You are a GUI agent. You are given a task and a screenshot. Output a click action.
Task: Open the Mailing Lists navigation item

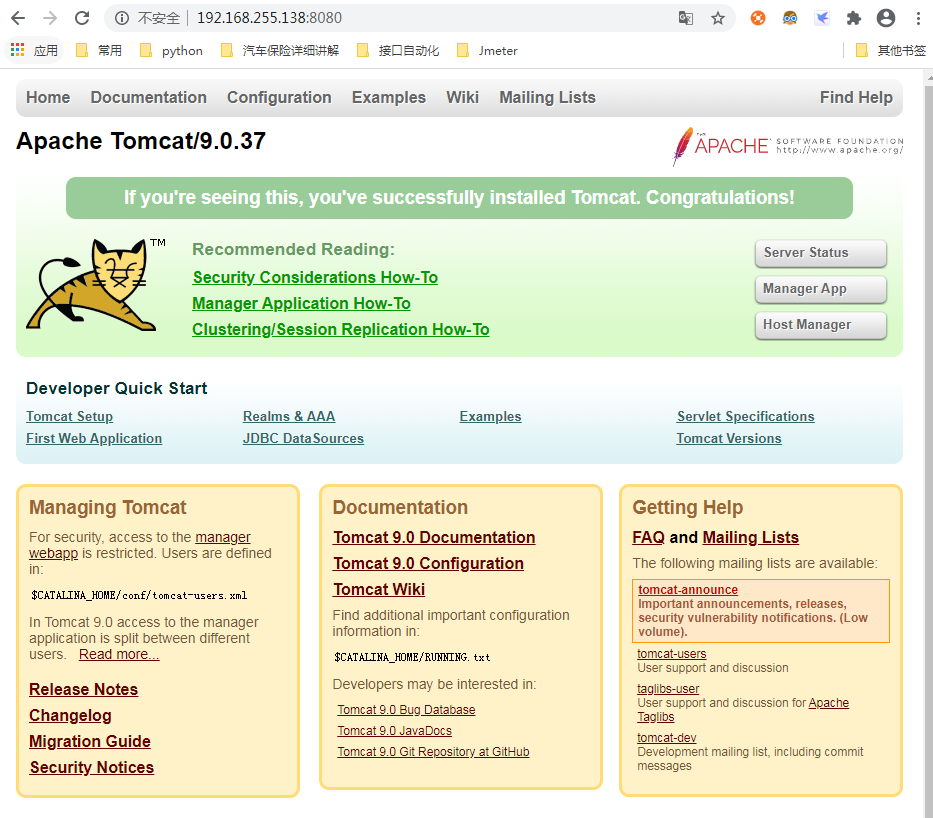tap(547, 98)
